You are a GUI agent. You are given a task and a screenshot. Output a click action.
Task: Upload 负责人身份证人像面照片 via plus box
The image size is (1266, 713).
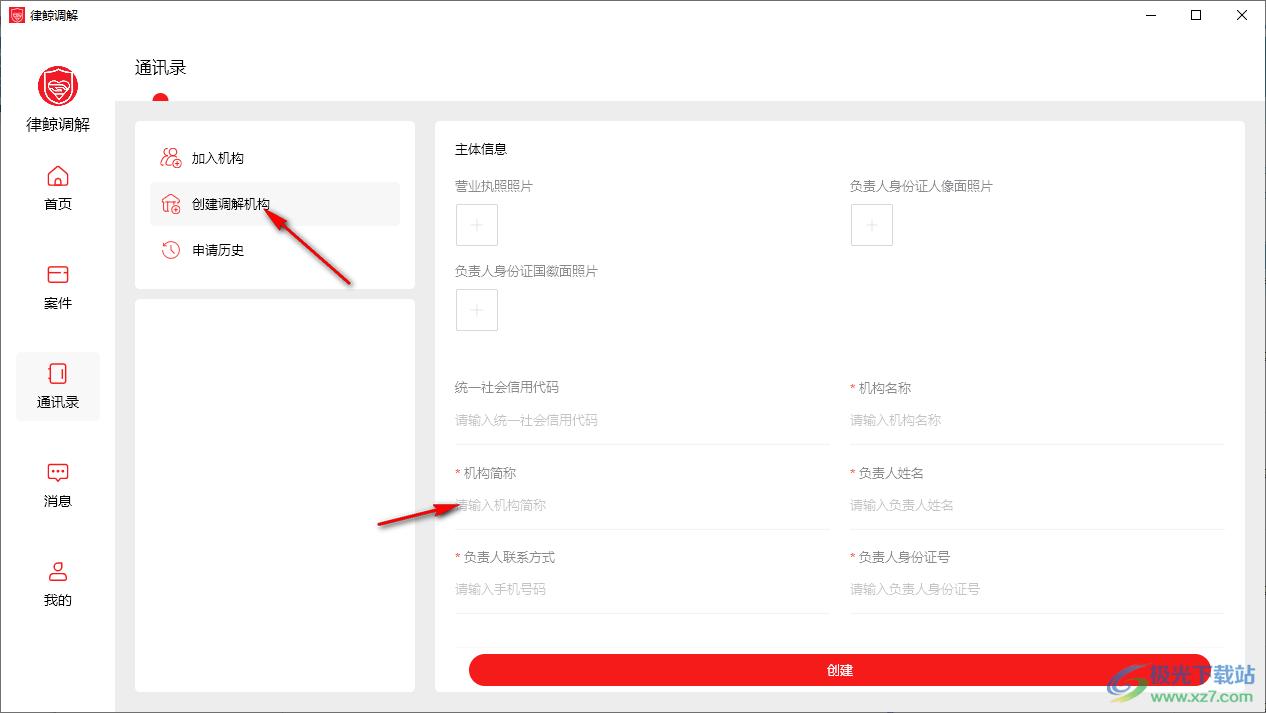click(872, 225)
